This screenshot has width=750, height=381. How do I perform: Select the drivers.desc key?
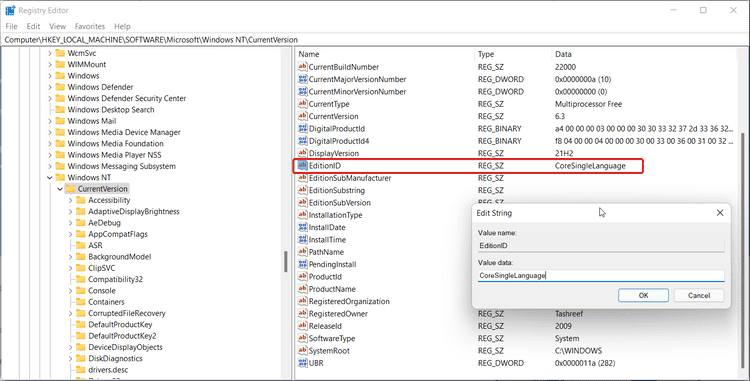pyautogui.click(x=108, y=370)
